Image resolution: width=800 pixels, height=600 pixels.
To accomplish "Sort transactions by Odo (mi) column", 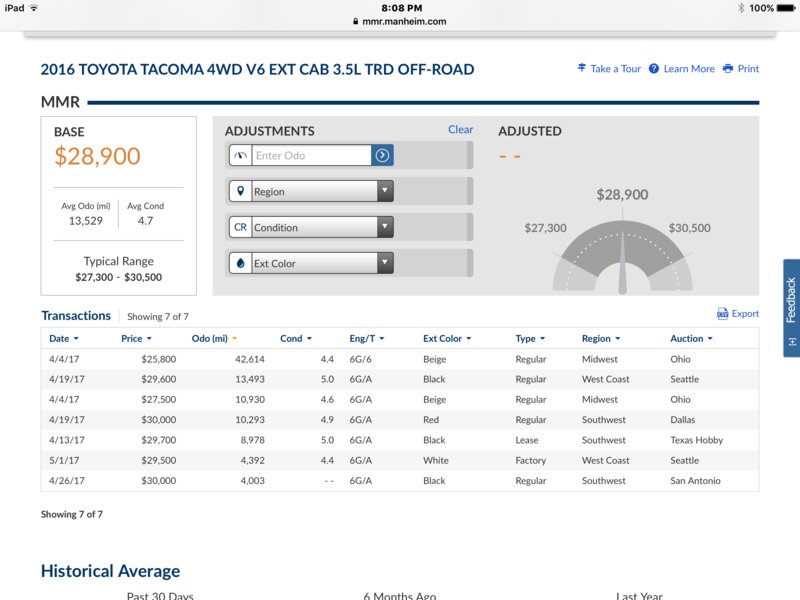I will [x=214, y=338].
